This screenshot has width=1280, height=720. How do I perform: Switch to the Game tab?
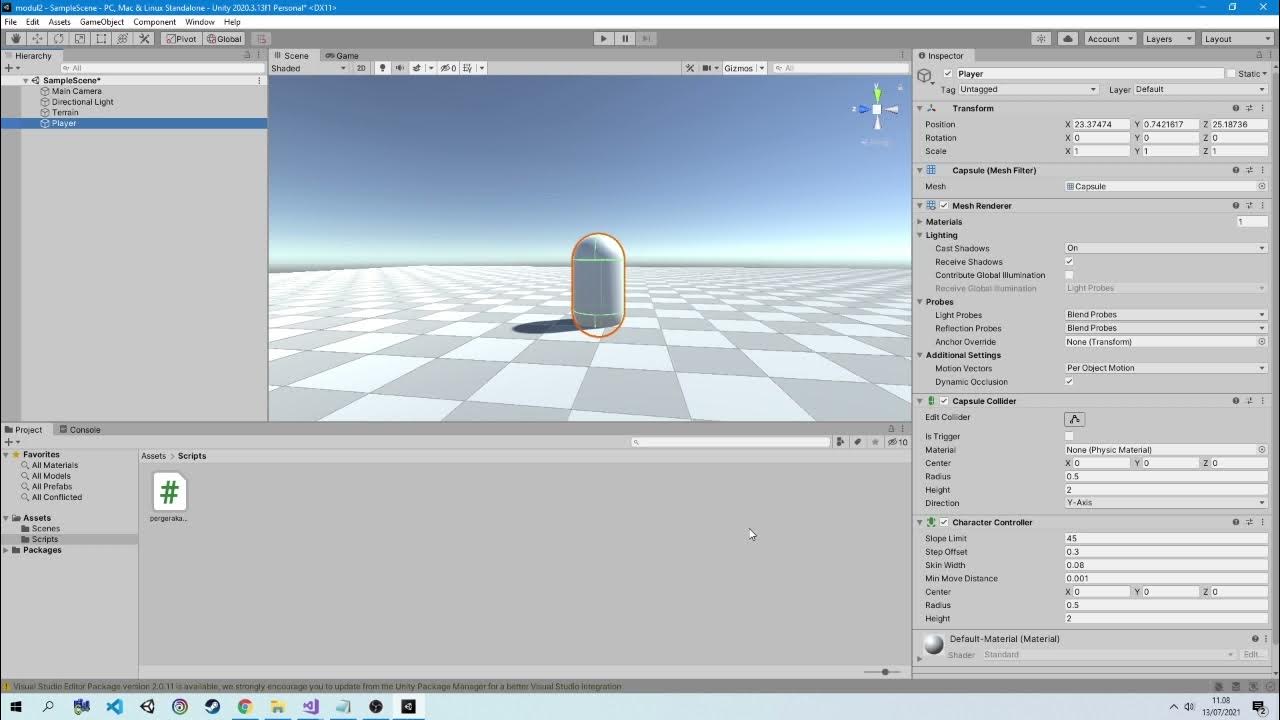[341, 55]
